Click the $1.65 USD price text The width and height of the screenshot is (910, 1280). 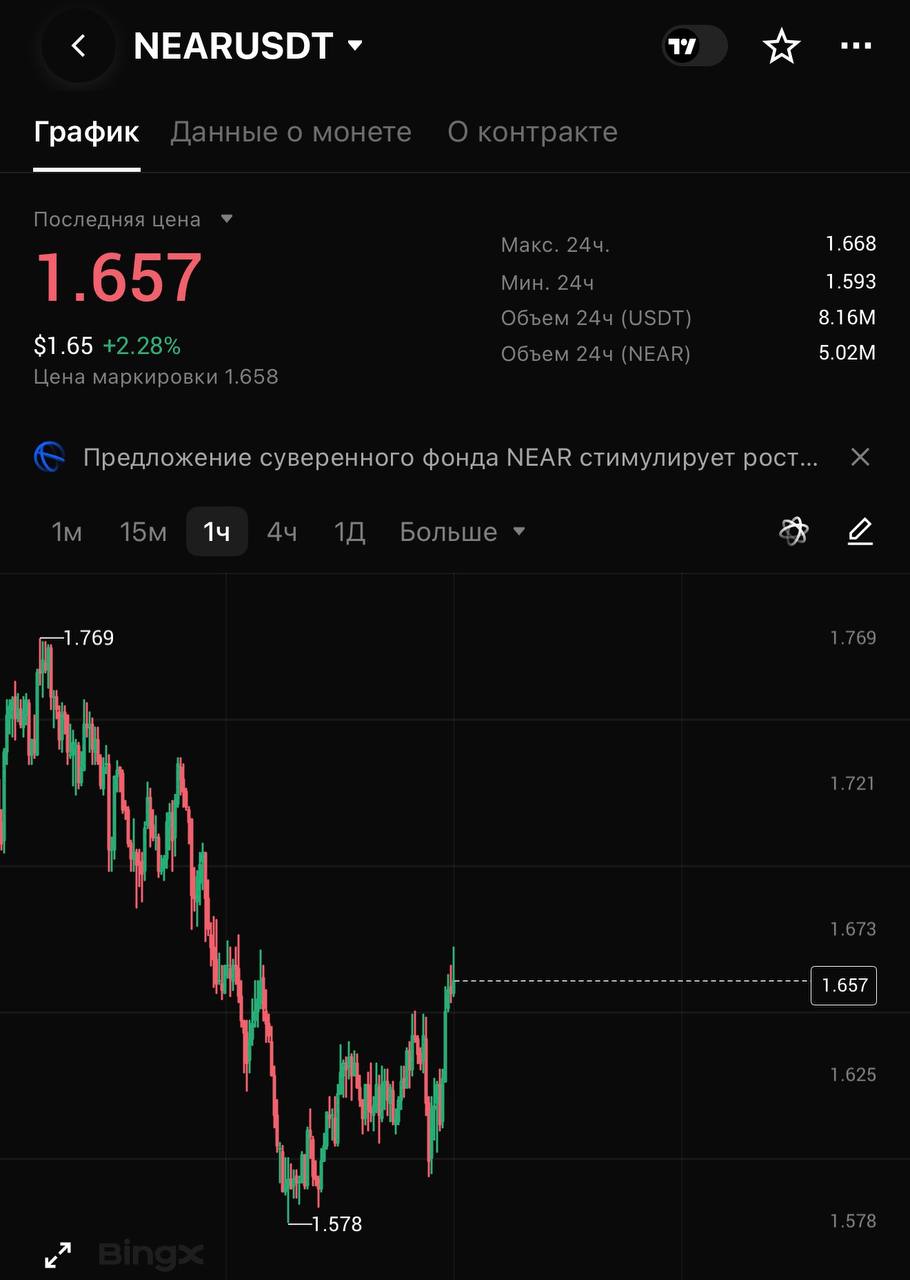(x=63, y=346)
